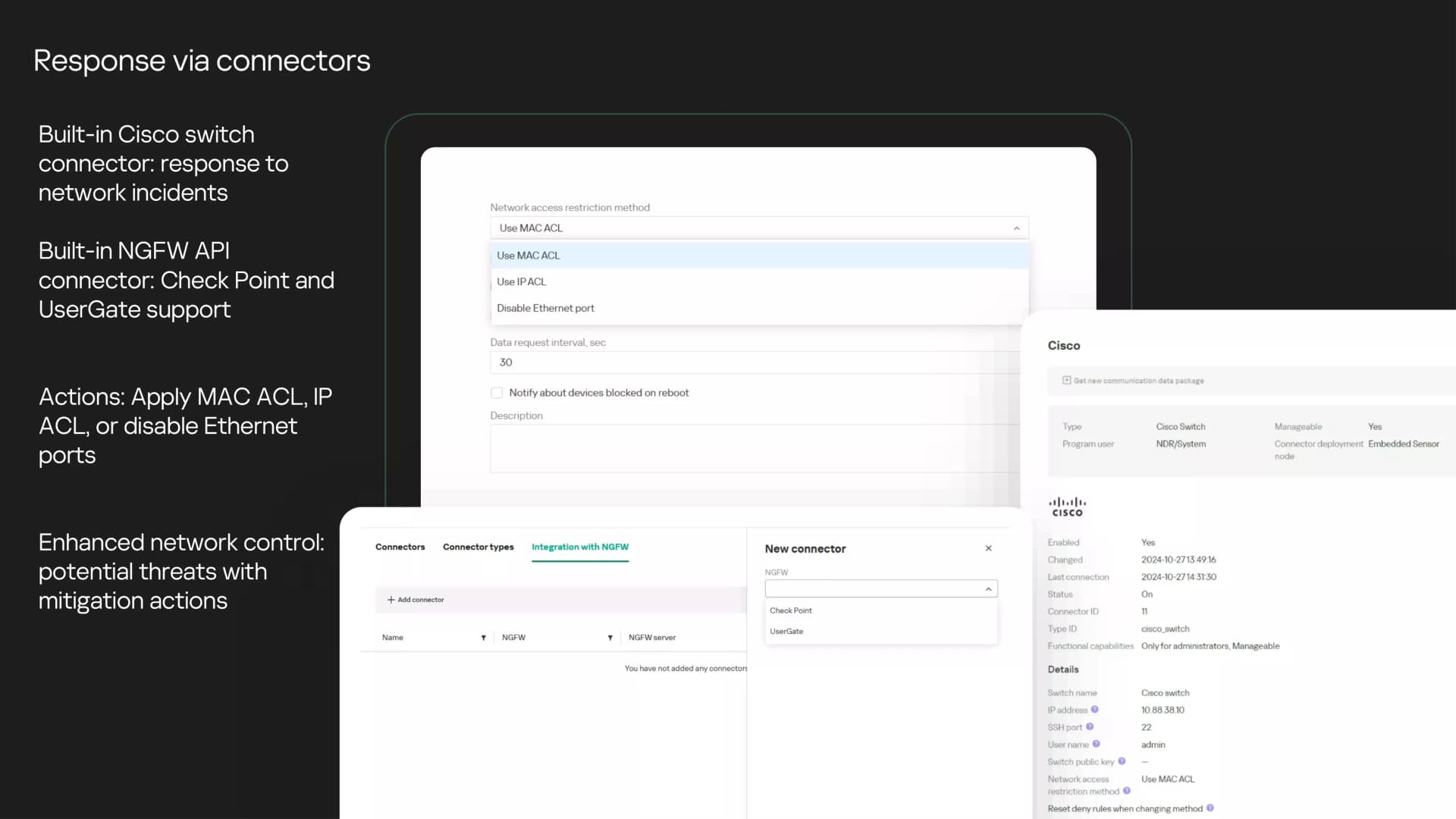
Task: Click the plus icon on Add connector
Action: click(391, 600)
